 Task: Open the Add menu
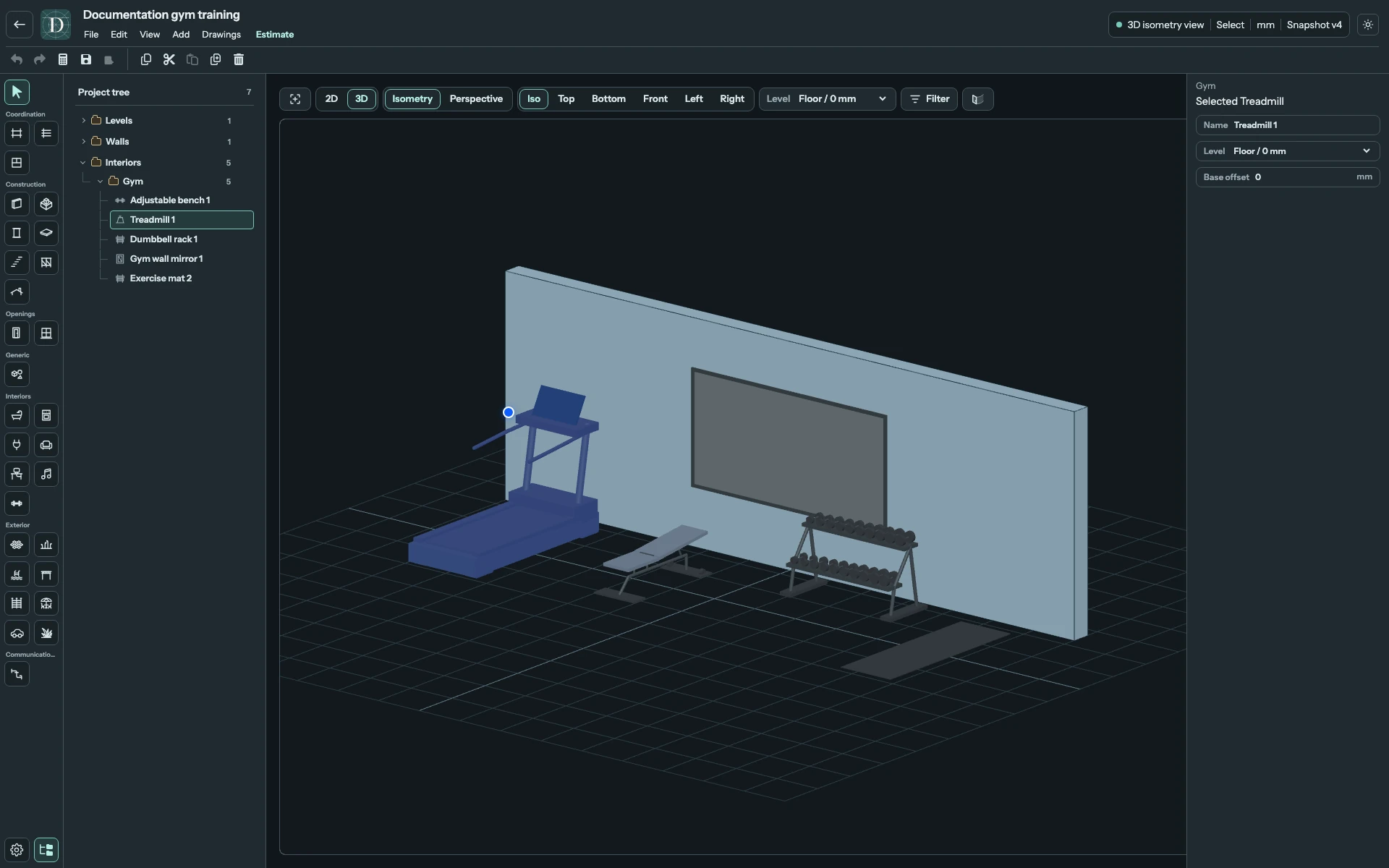pos(181,35)
